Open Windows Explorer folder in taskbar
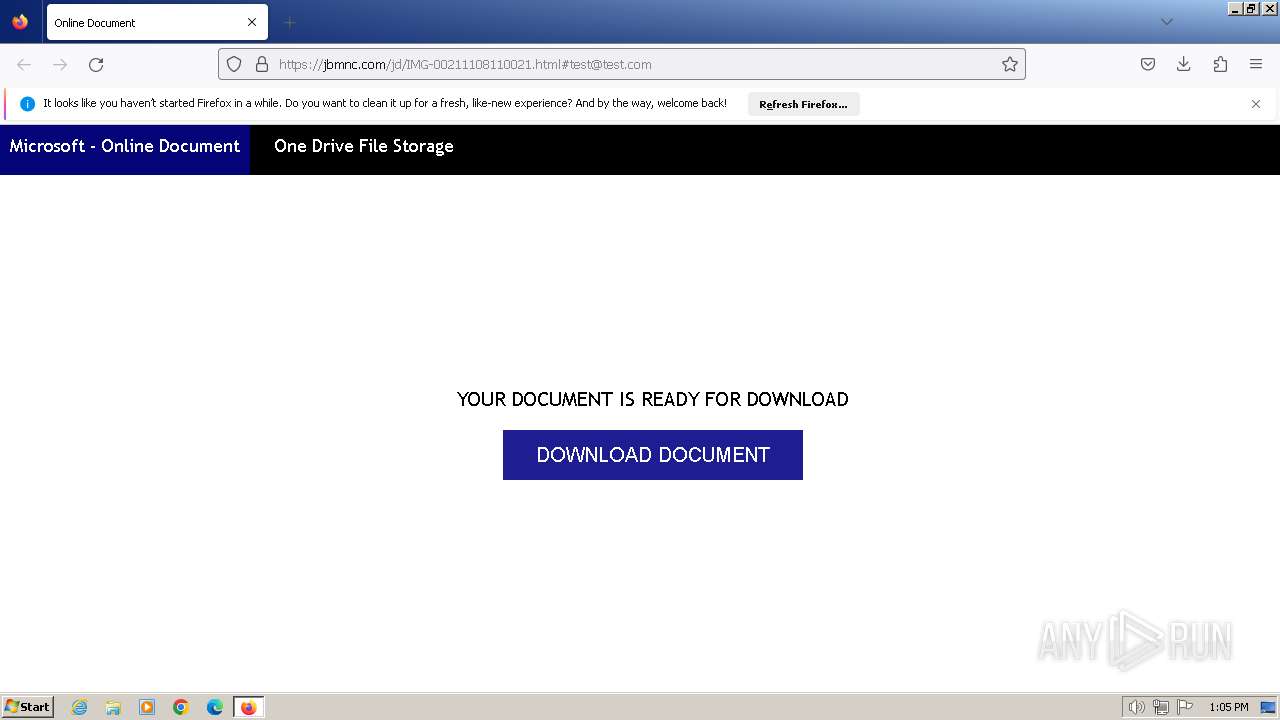 [x=113, y=707]
